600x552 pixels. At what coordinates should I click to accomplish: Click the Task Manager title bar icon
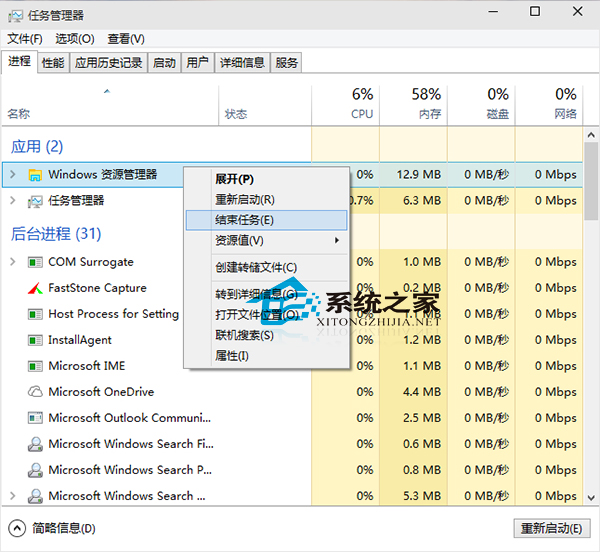[15, 16]
